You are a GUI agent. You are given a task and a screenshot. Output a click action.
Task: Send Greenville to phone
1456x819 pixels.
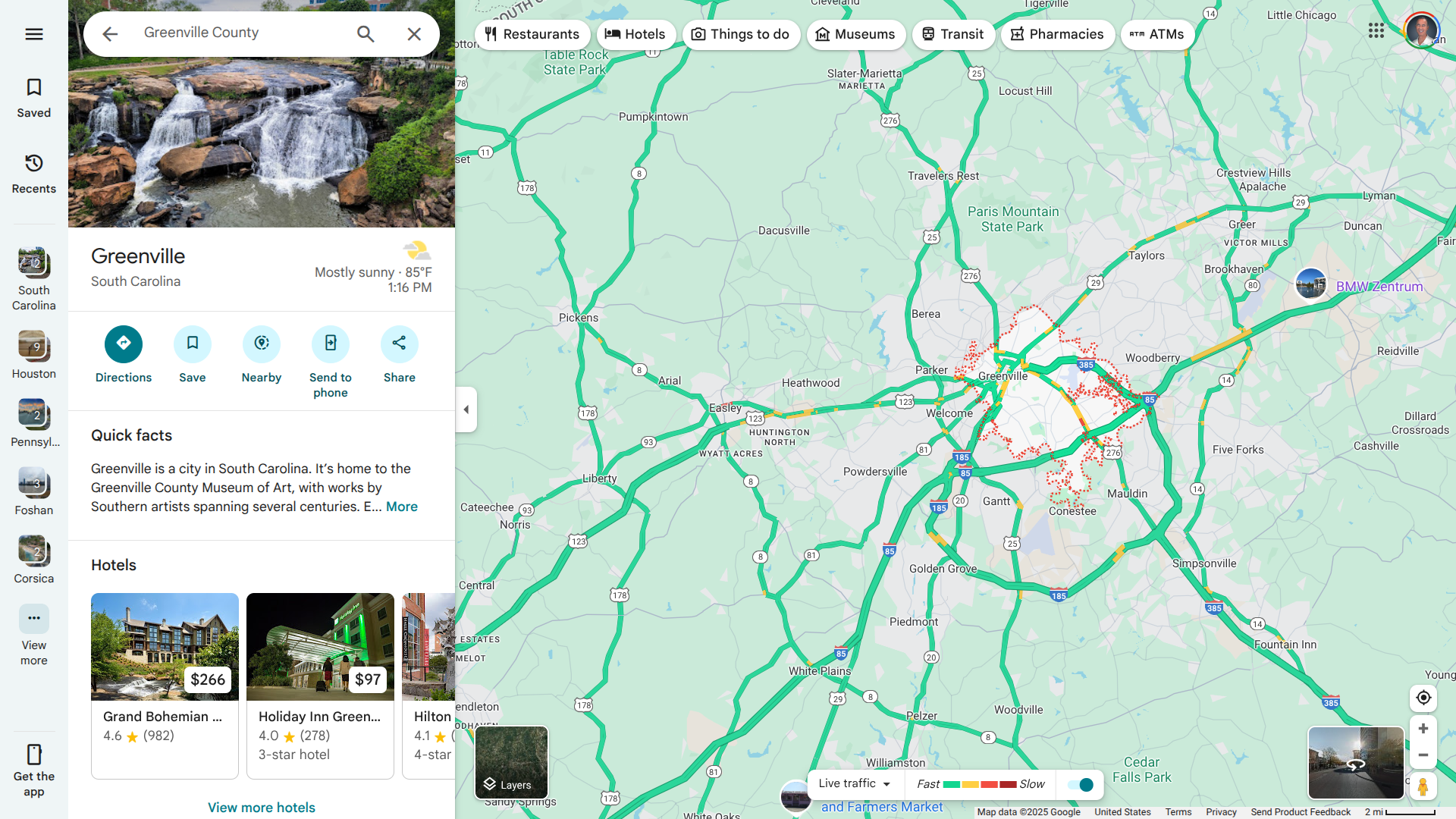(x=331, y=344)
